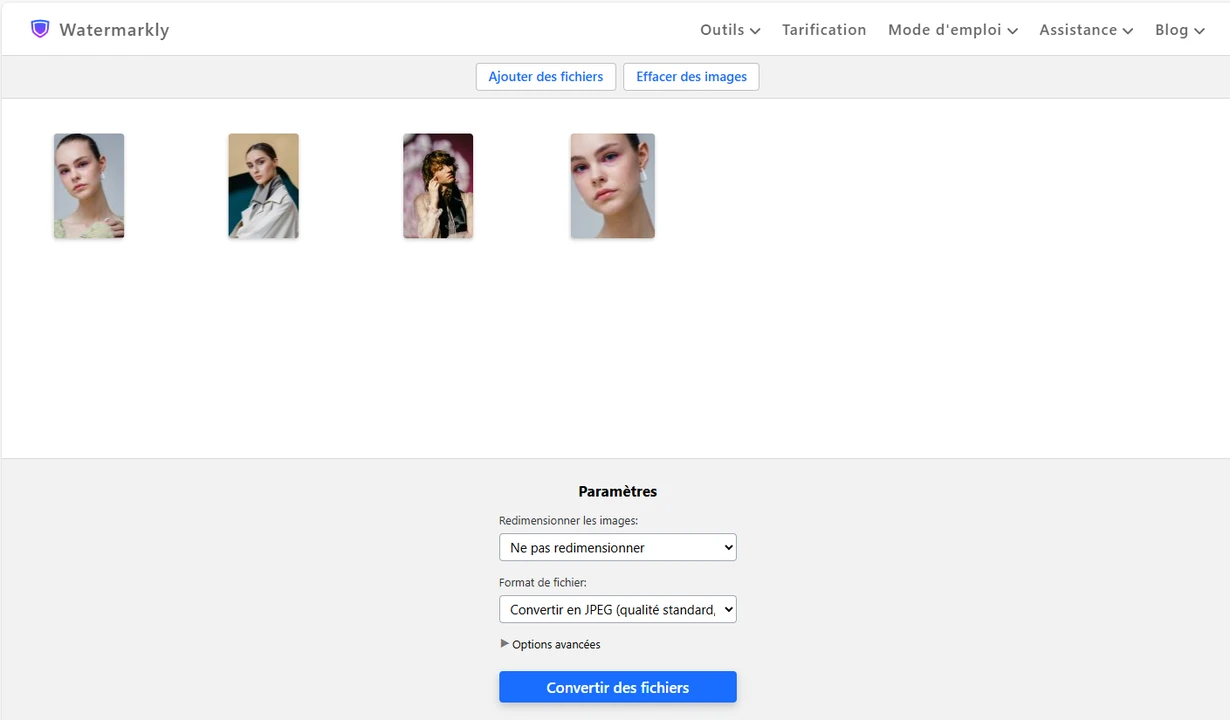Open the Outils menu label
The width and height of the screenshot is (1230, 720).
click(721, 30)
